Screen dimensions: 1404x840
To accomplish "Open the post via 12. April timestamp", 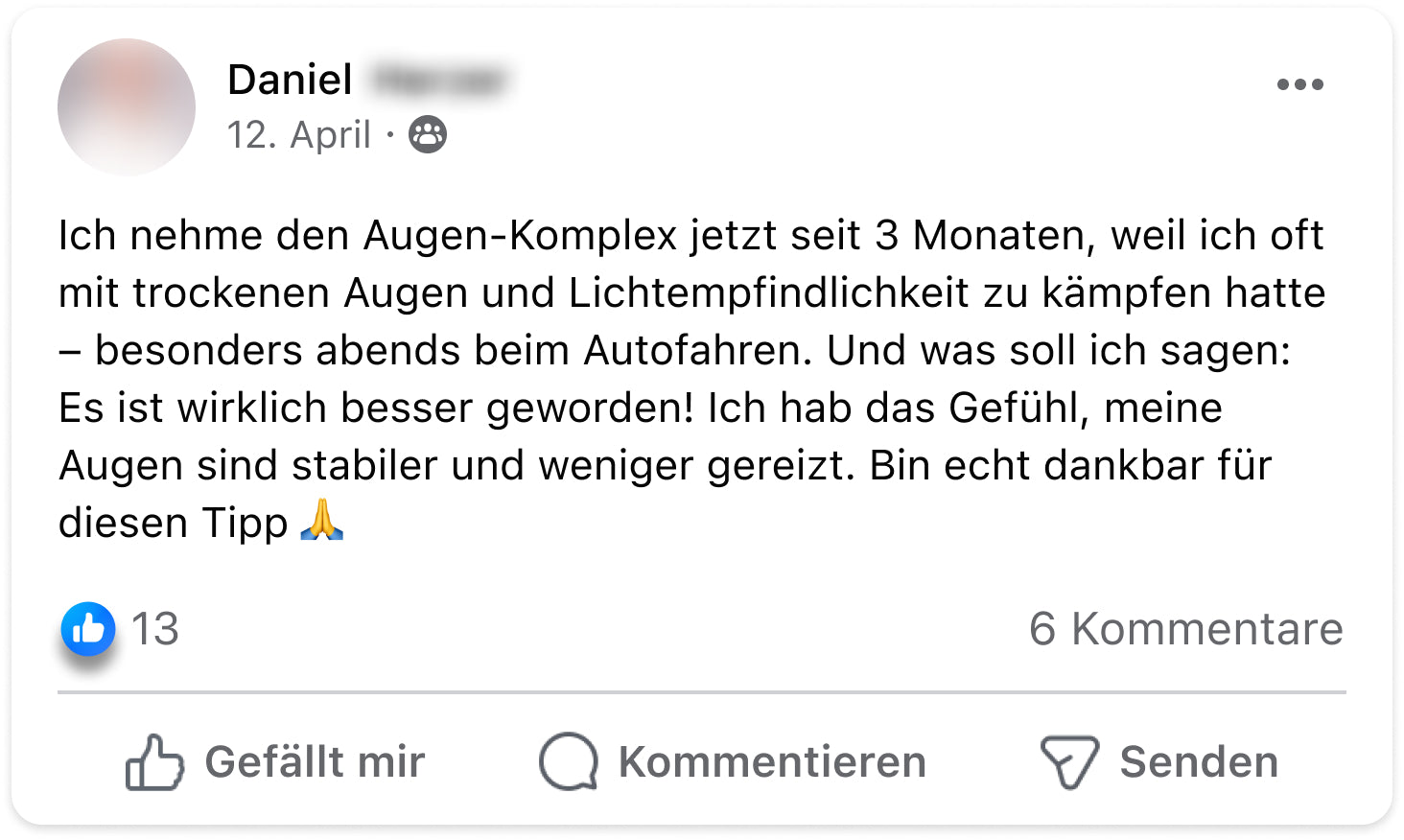I will point(298,135).
